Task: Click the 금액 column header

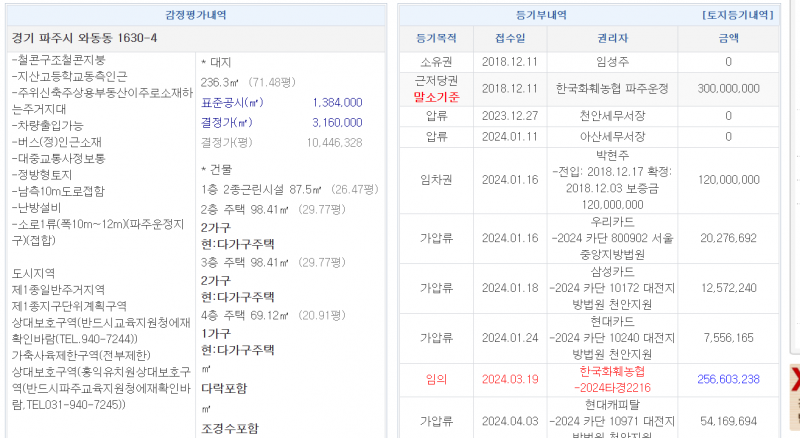Action: click(728, 38)
